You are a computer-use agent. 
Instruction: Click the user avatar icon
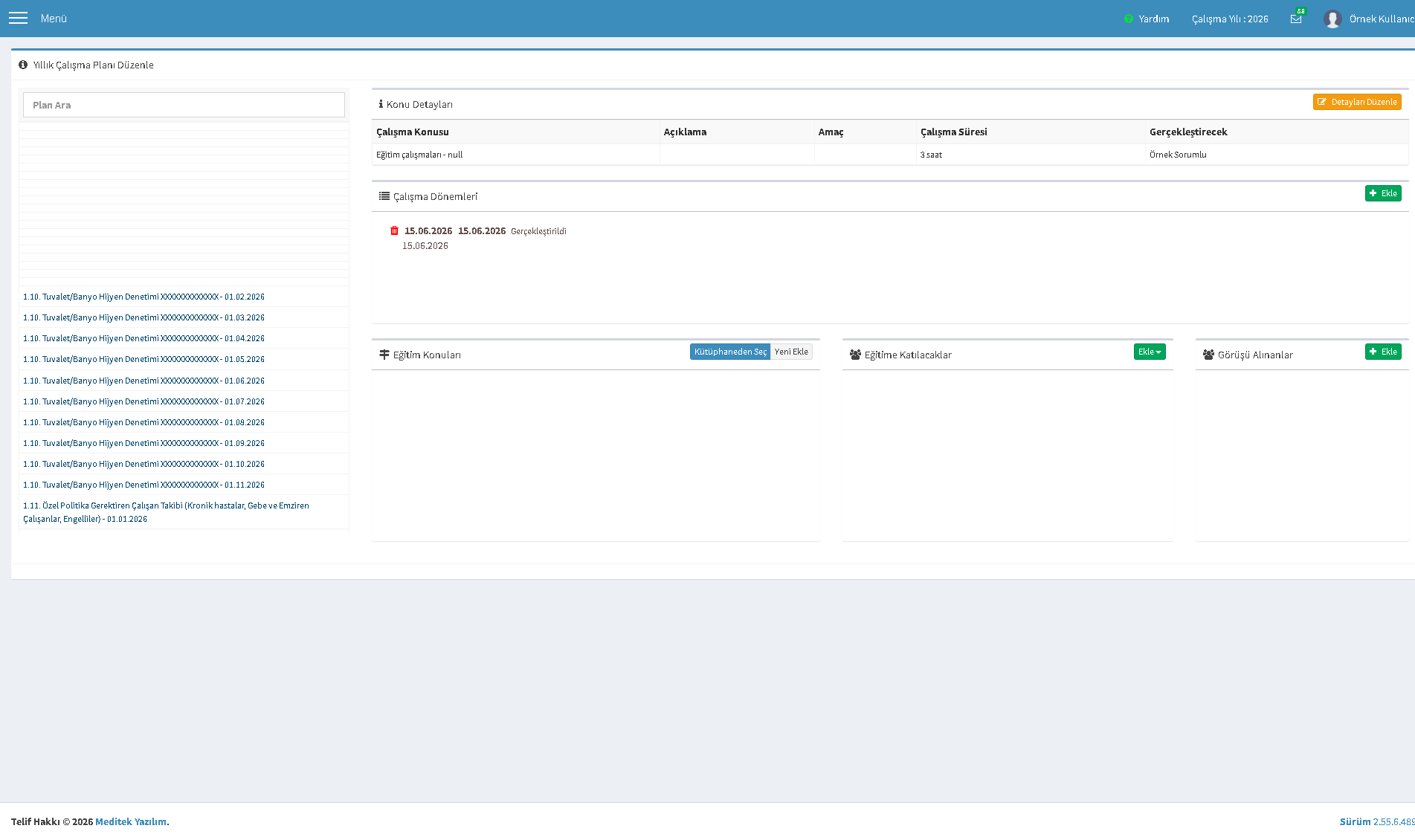click(1332, 19)
